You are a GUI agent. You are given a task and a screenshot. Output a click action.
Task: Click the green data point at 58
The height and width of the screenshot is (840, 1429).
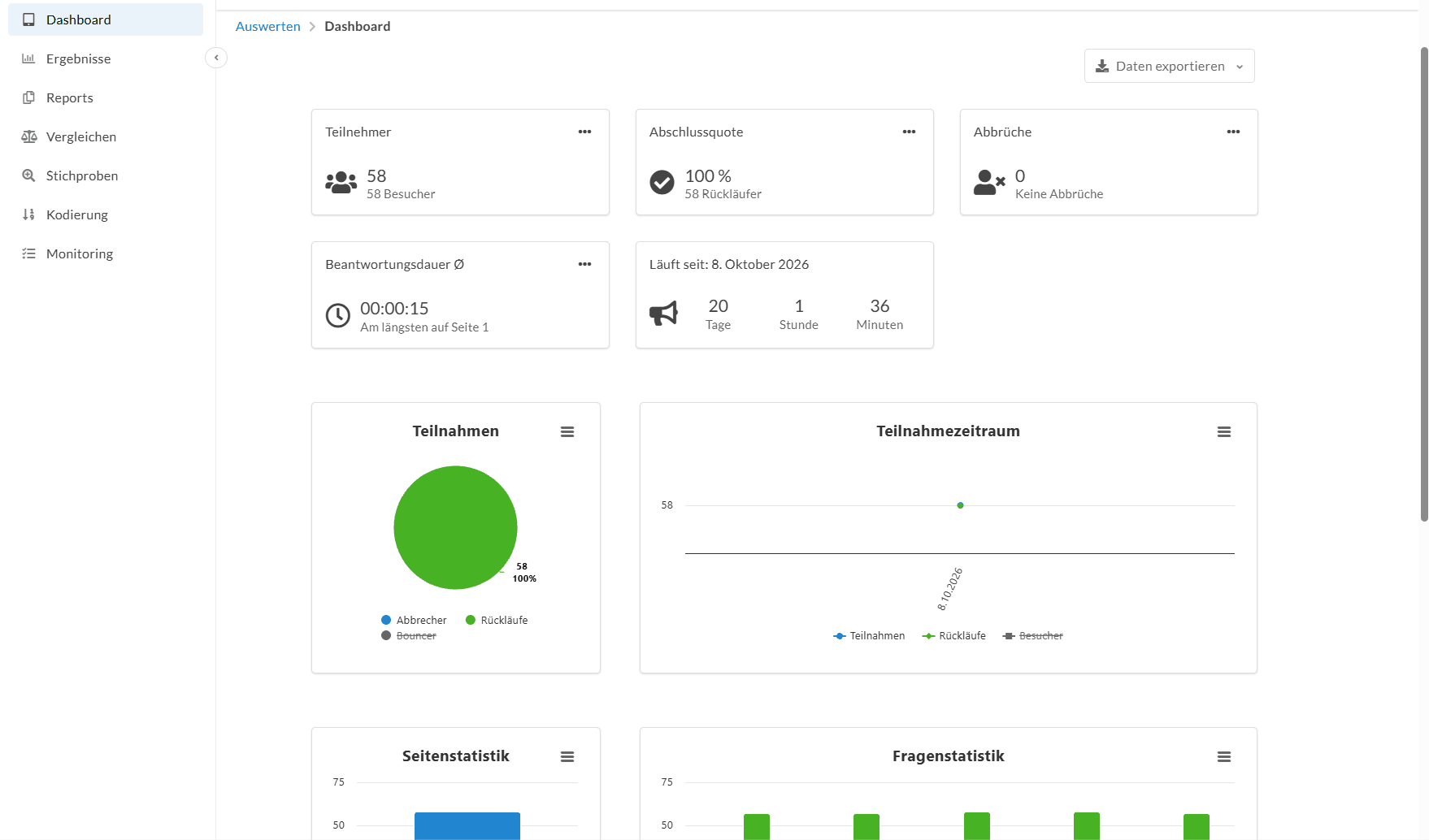point(960,505)
